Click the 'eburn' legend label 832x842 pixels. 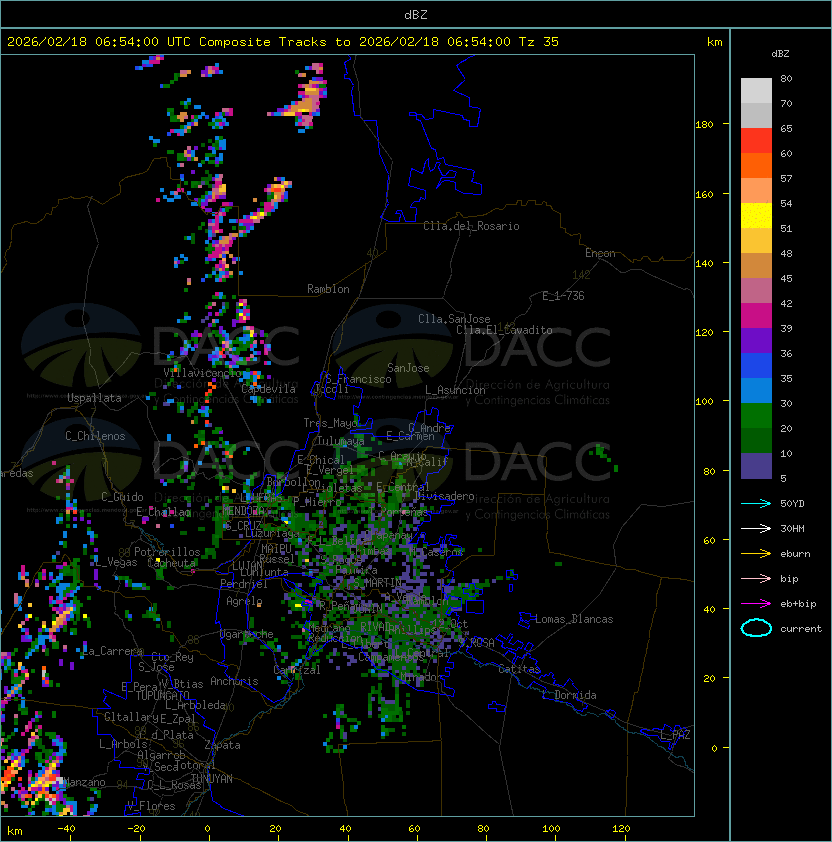point(795,554)
